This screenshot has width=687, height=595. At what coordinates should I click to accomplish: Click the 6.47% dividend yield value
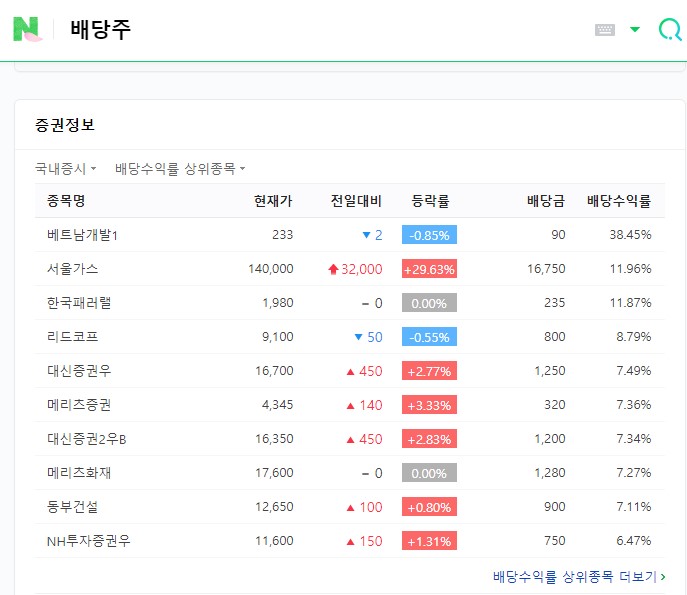pos(634,541)
